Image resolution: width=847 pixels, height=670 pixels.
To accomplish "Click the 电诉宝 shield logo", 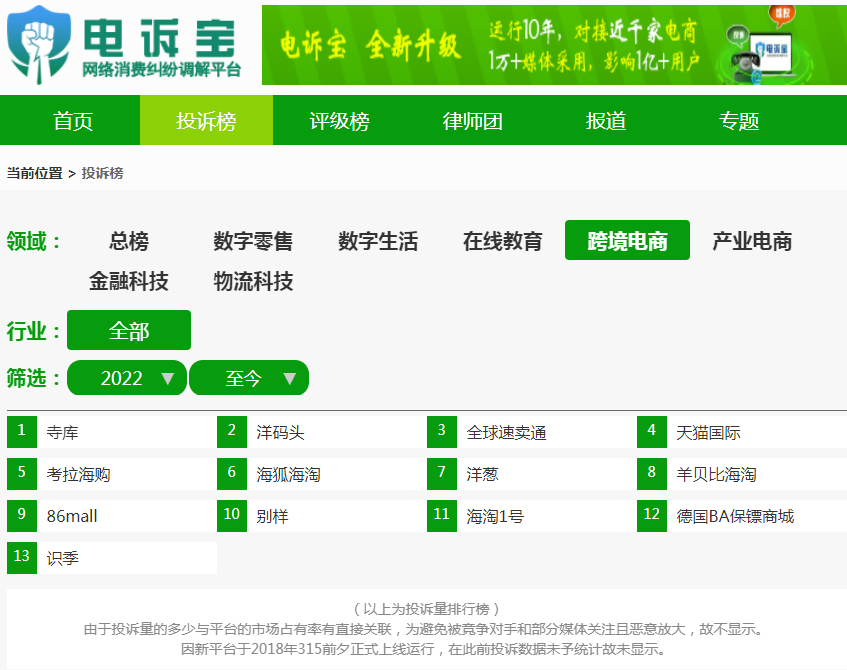I will click(x=39, y=44).
